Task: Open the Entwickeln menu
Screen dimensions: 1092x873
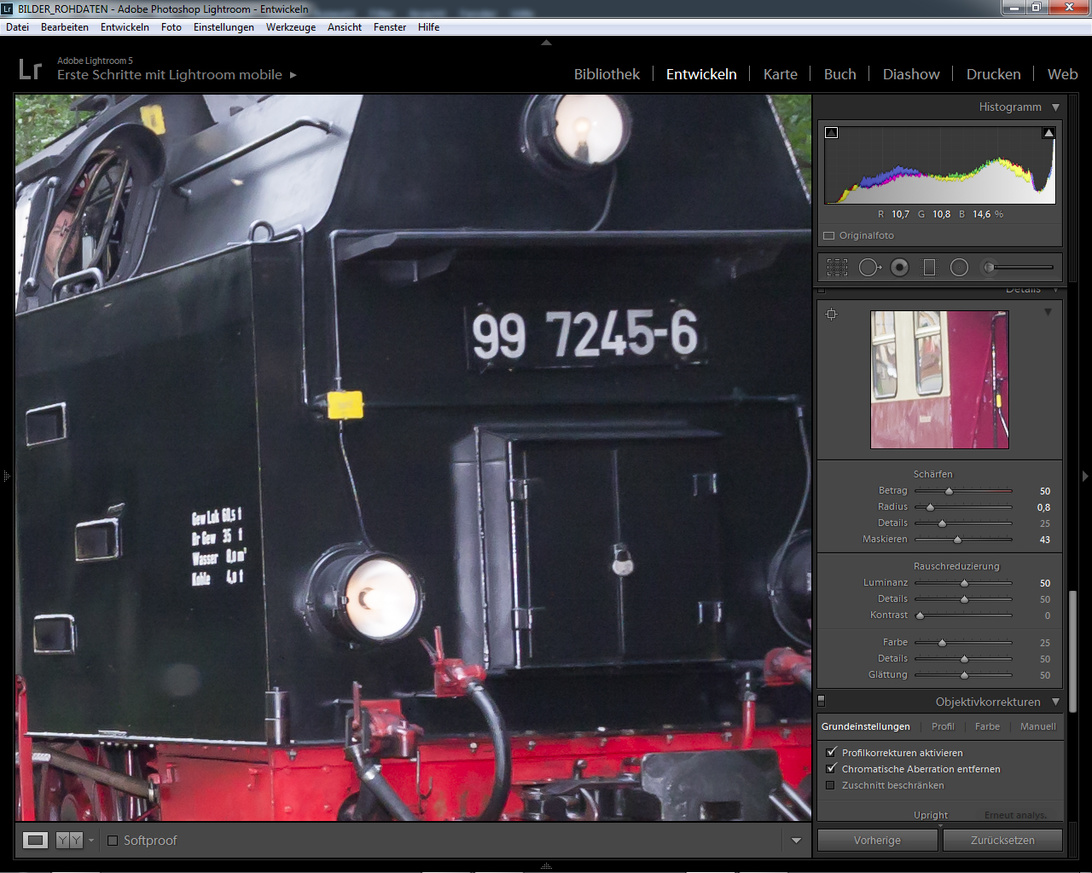Action: 124,27
